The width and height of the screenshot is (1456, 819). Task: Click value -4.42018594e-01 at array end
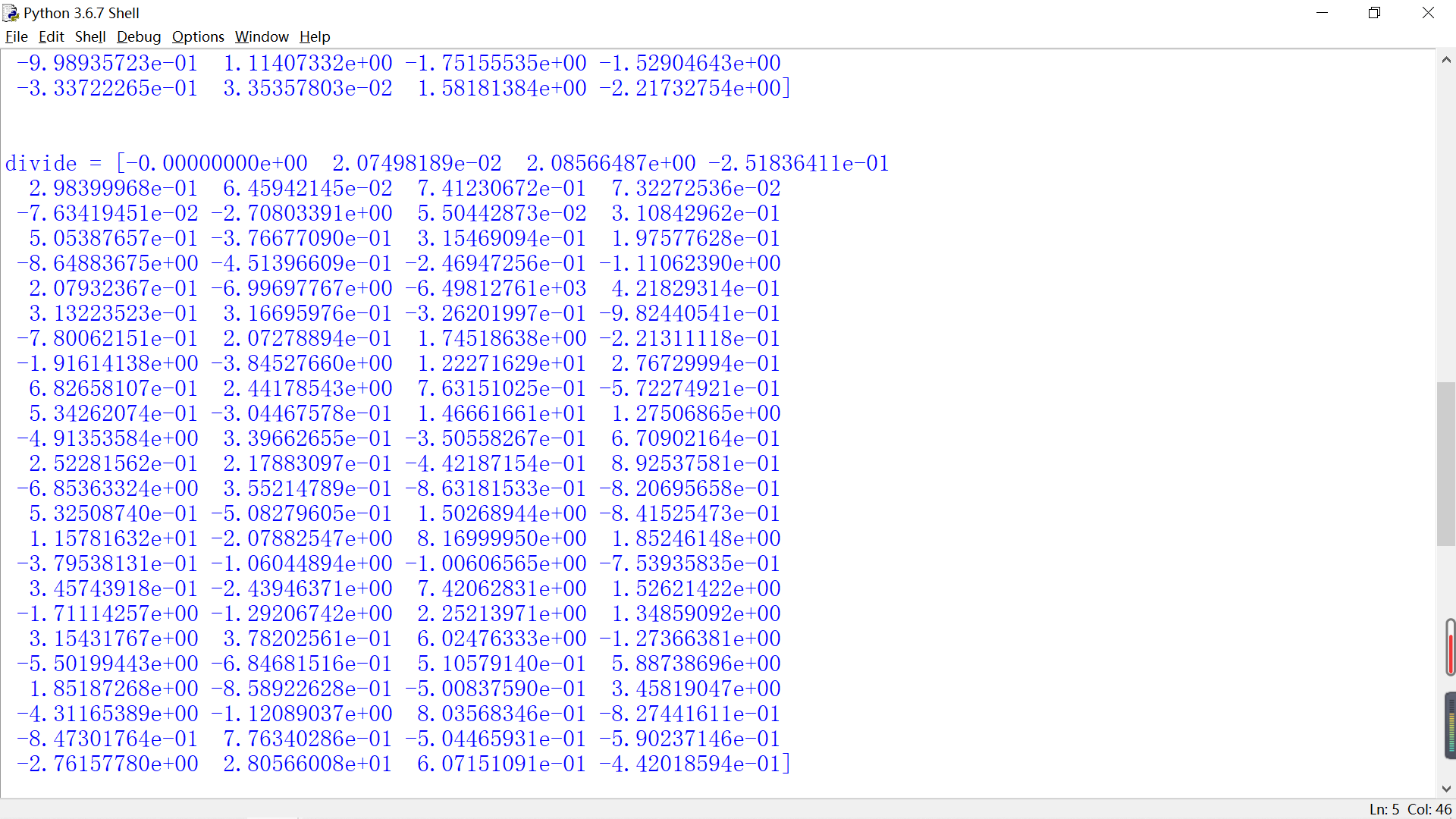tap(690, 764)
